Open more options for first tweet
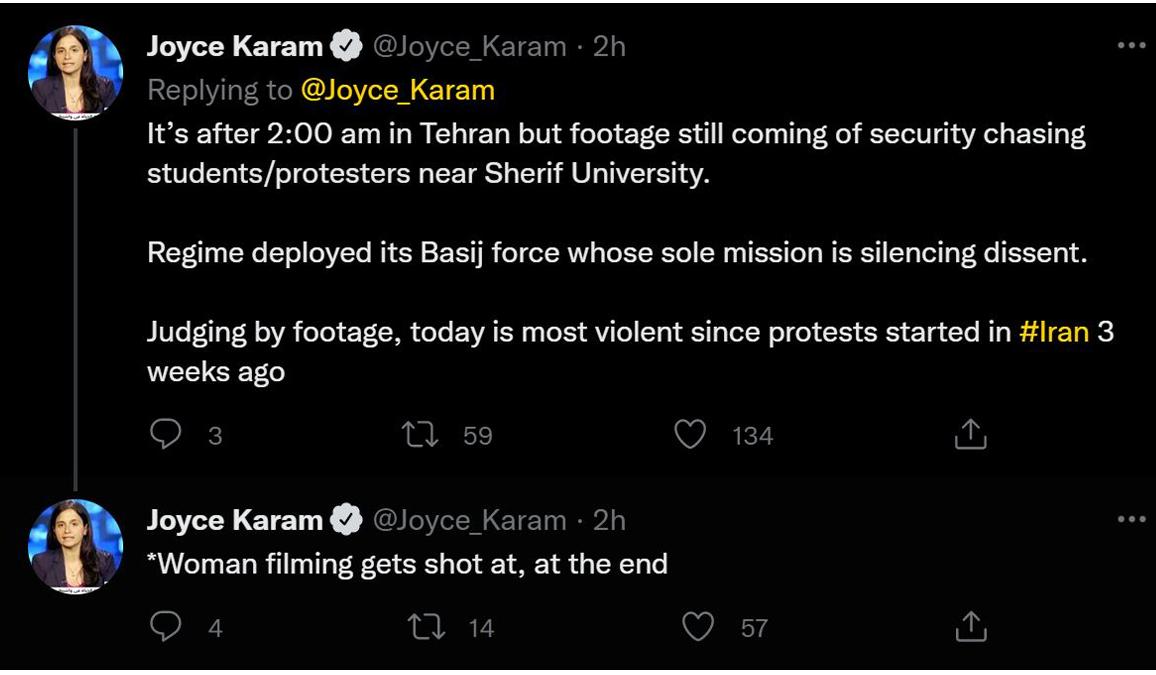 [x=1130, y=46]
